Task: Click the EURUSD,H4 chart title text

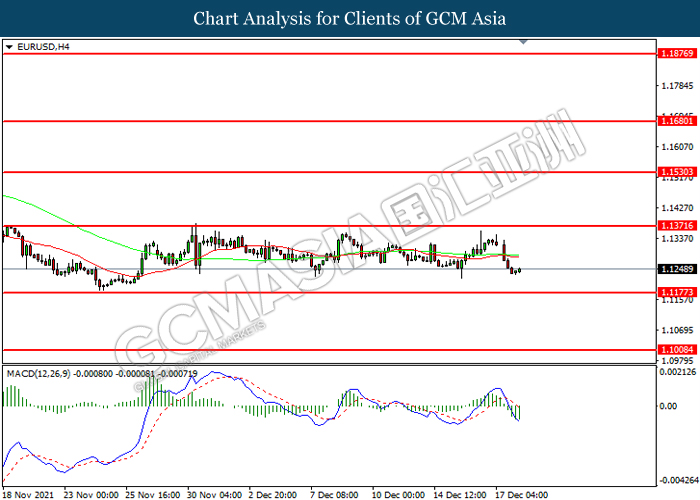Action: [43, 47]
